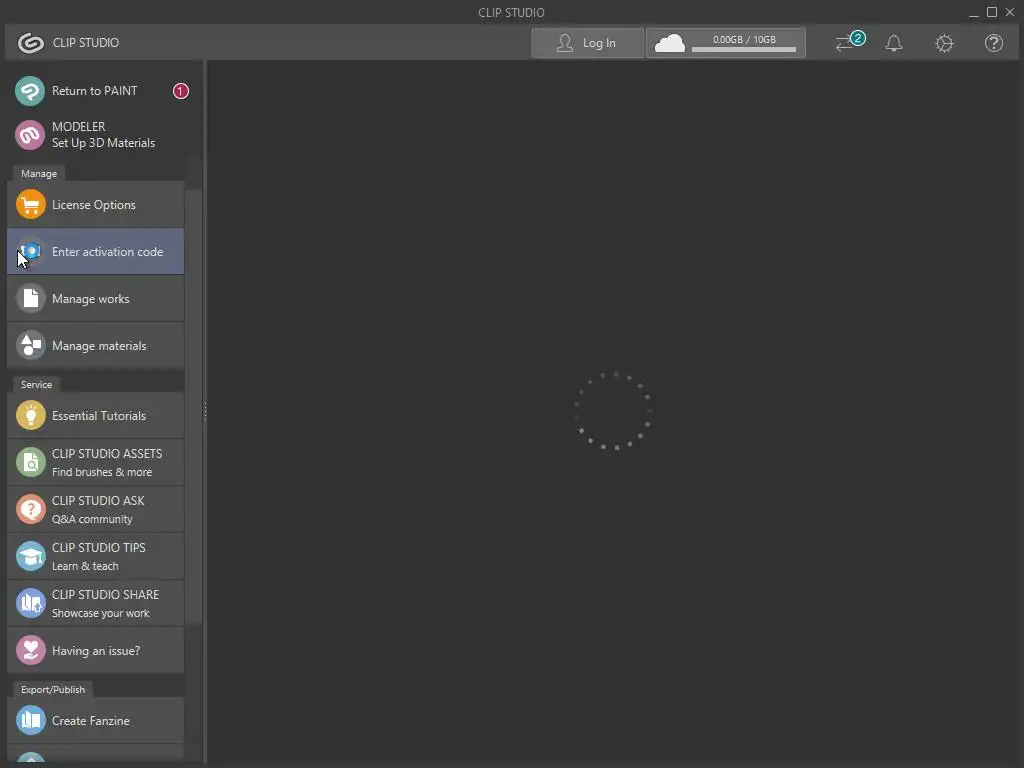Open the sync transfer icon with badge 2
The image size is (1024, 768).
point(850,42)
